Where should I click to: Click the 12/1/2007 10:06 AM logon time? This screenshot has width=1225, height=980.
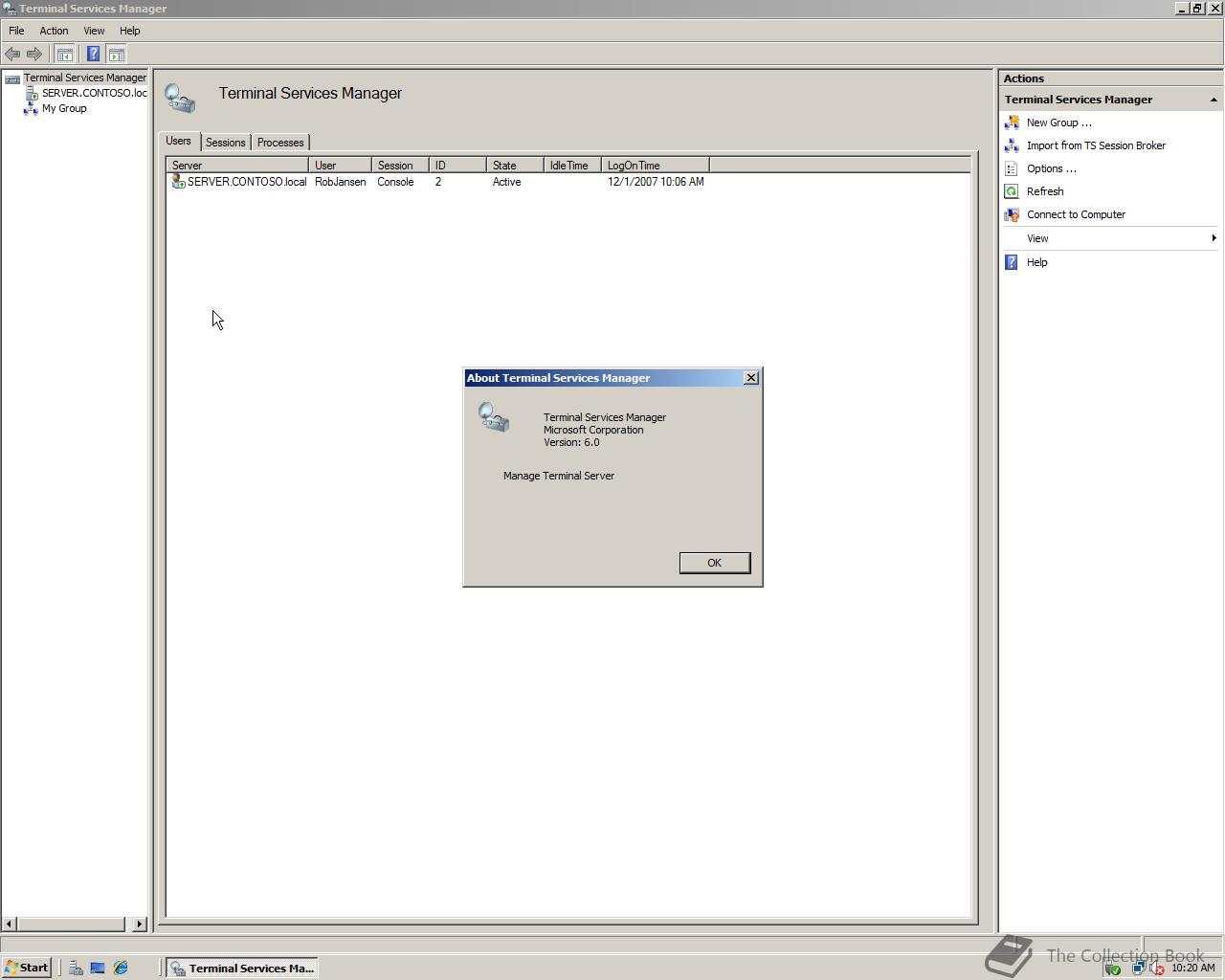(656, 182)
